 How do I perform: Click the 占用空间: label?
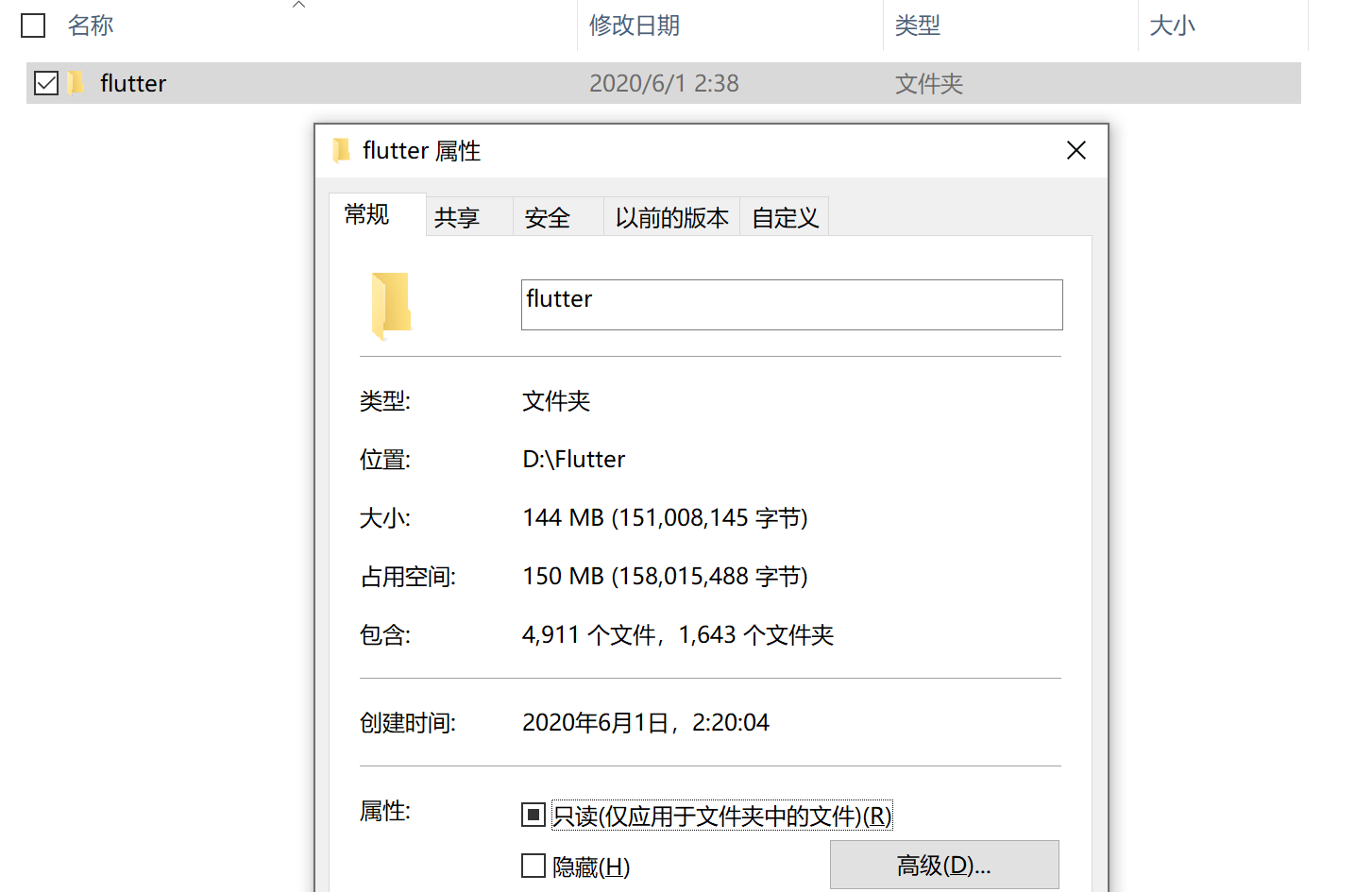pyautogui.click(x=408, y=577)
